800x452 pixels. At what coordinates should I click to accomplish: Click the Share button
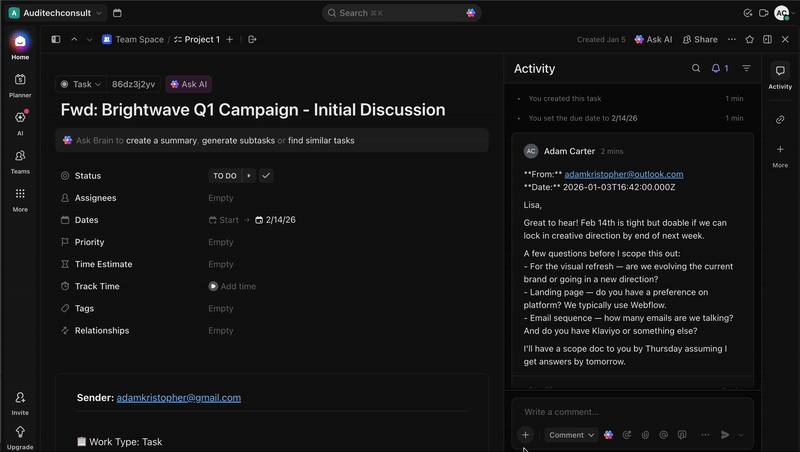(699, 39)
